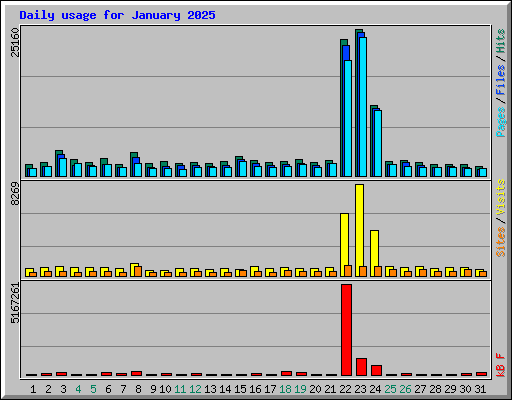Viewport: 512px width, 400px height.
Task: Click the Hits legend label
Action: pos(501,41)
